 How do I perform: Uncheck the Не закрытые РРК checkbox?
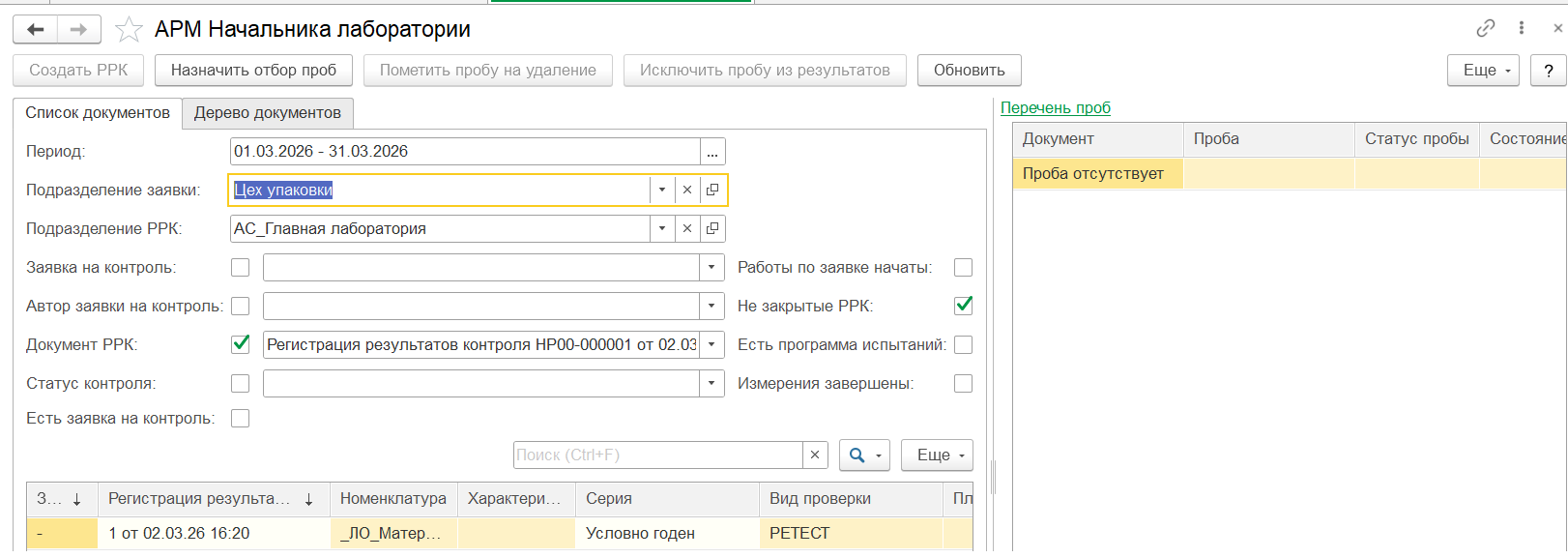tap(964, 306)
